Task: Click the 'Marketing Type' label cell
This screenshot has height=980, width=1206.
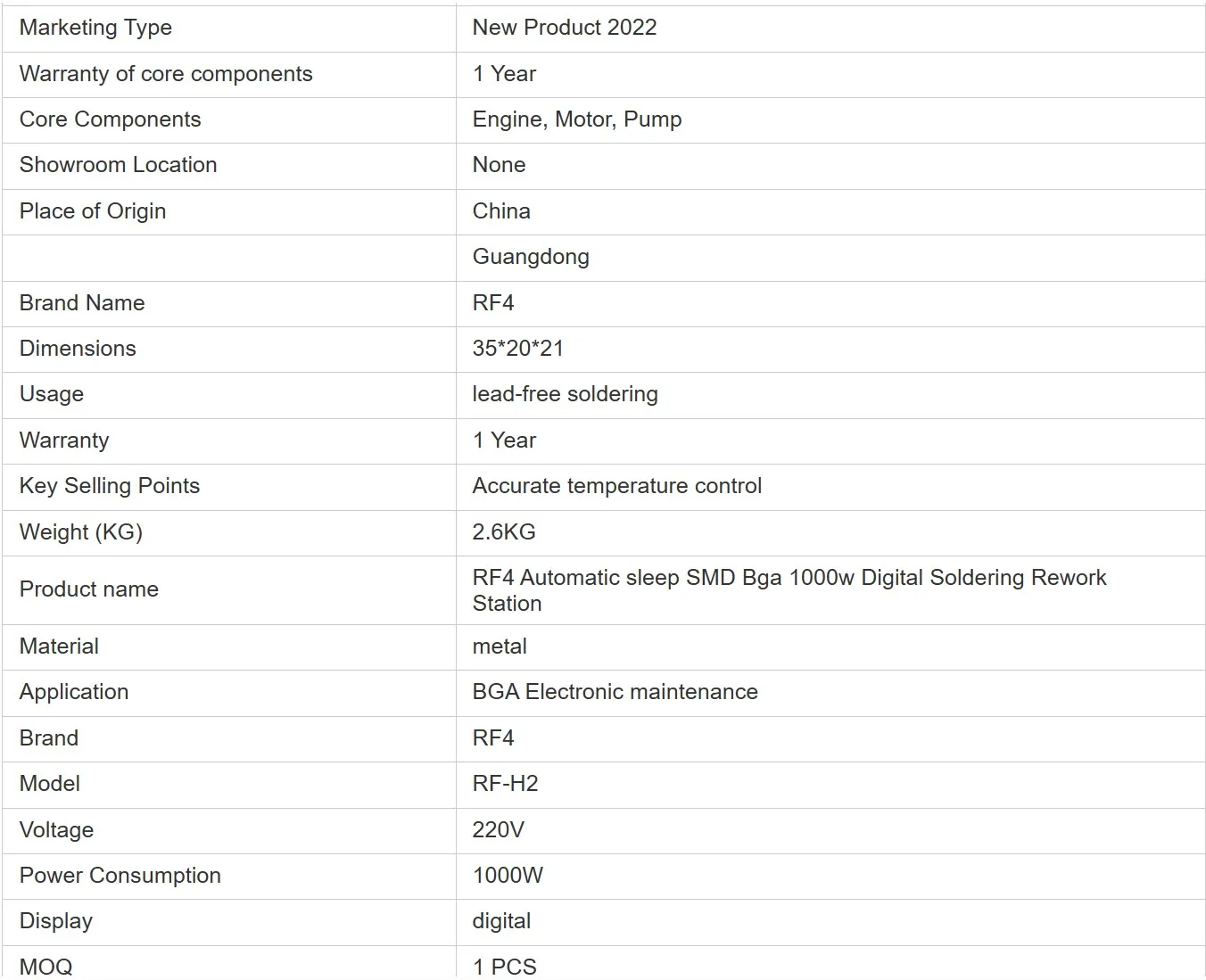Action: pos(95,28)
